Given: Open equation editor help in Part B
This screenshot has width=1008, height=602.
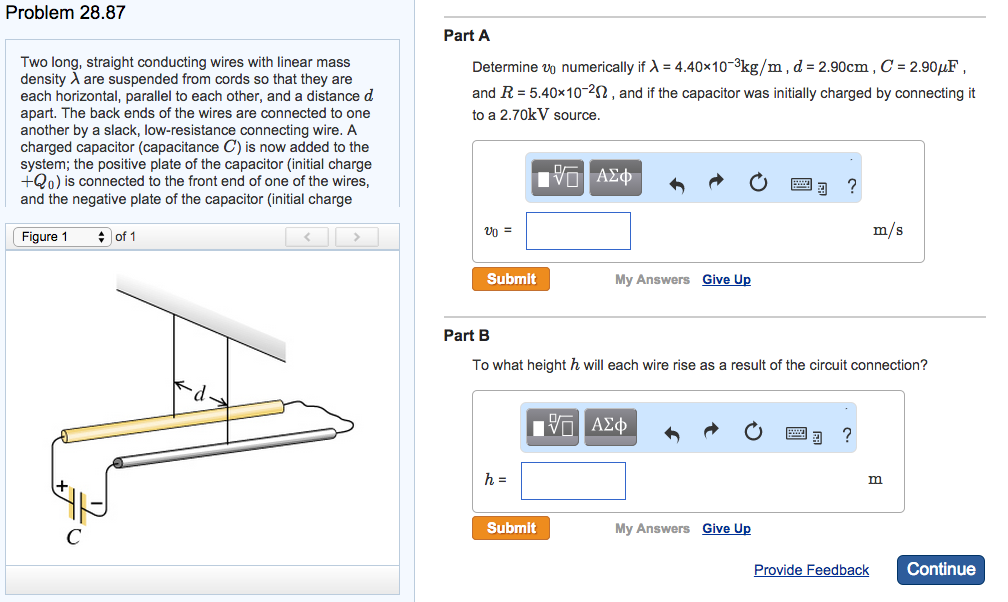Looking at the screenshot, I should click(846, 434).
